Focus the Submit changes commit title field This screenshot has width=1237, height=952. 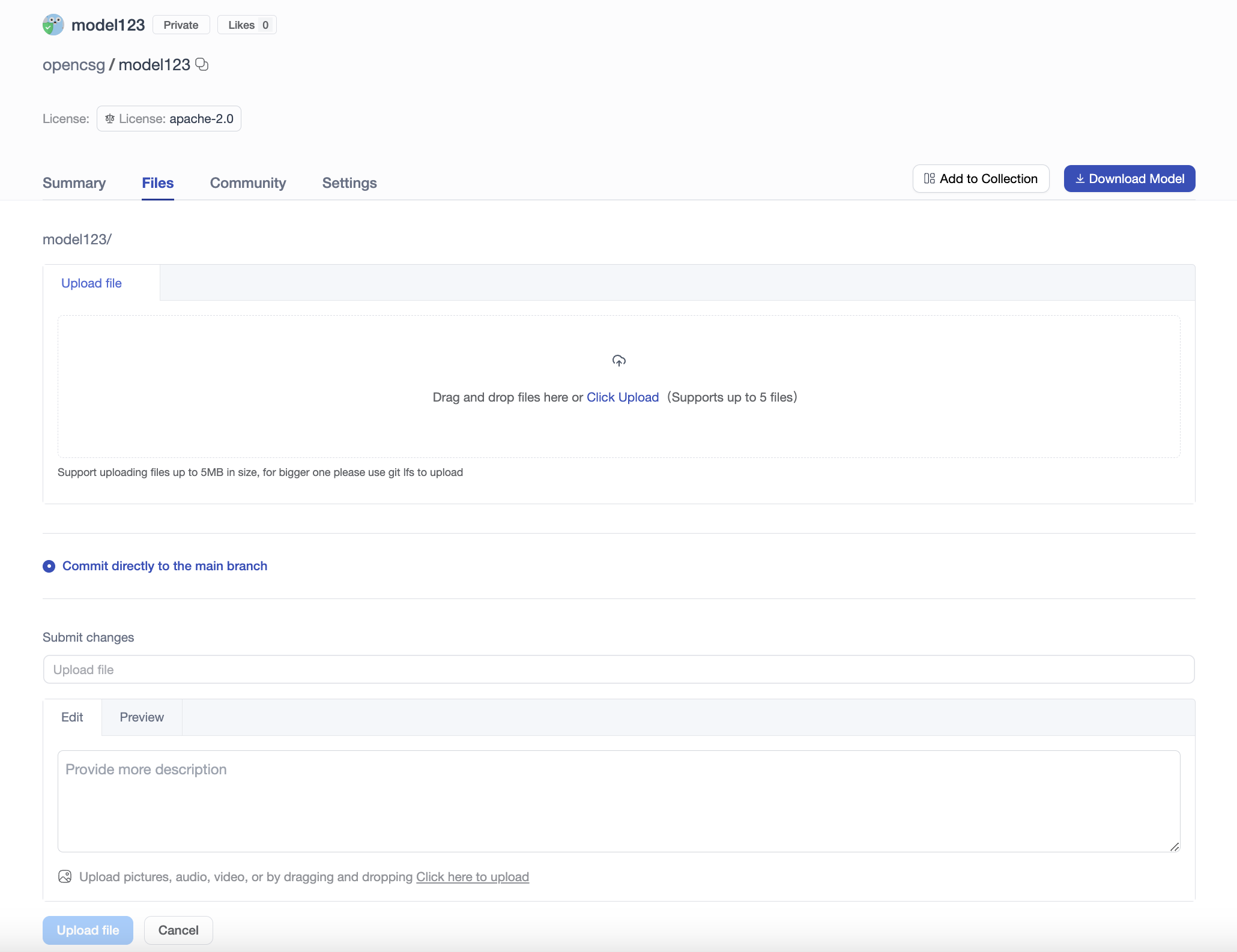[x=618, y=669]
